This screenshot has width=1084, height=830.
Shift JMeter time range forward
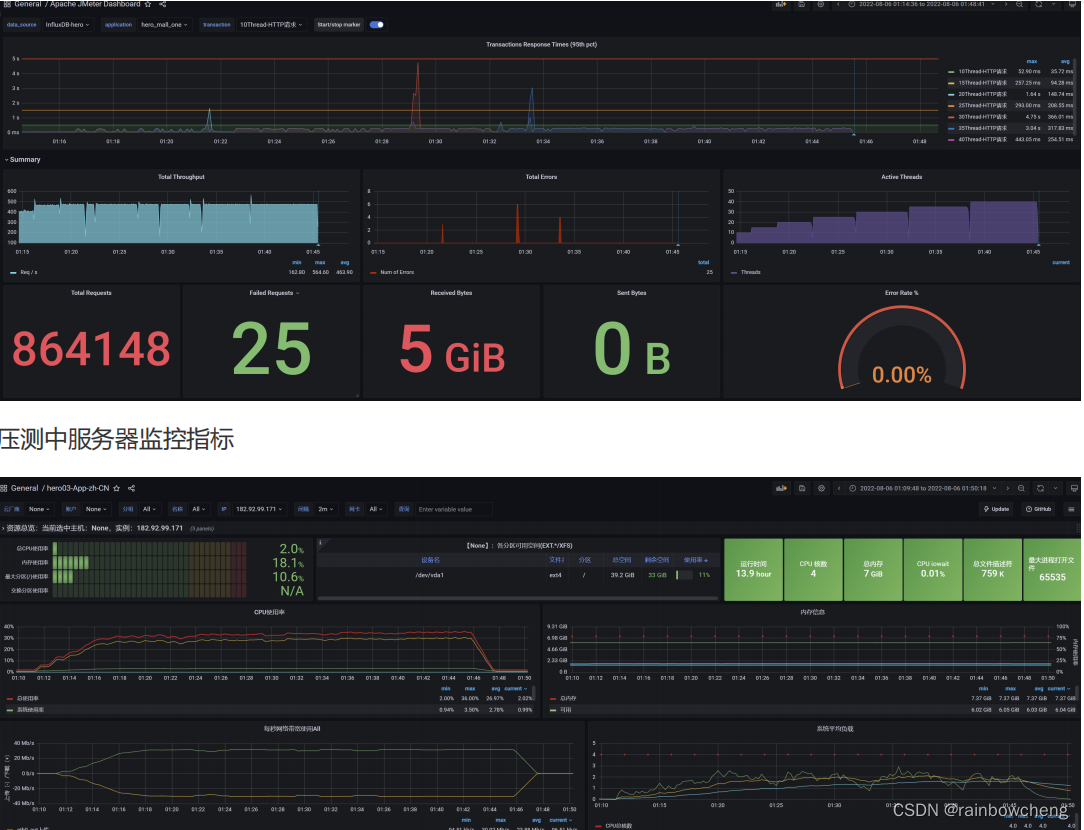[x=1007, y=4]
